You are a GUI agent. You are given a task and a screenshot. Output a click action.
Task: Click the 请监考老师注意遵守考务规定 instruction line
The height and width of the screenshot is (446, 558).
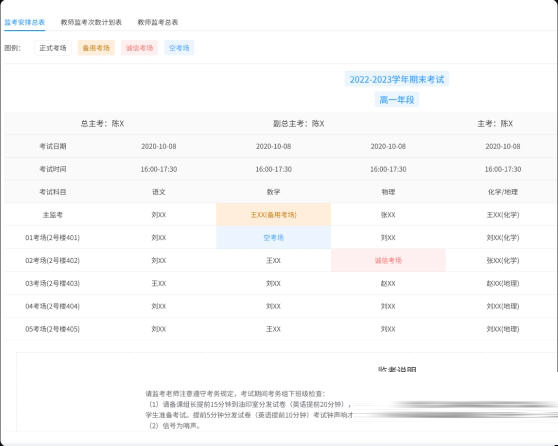point(235,394)
